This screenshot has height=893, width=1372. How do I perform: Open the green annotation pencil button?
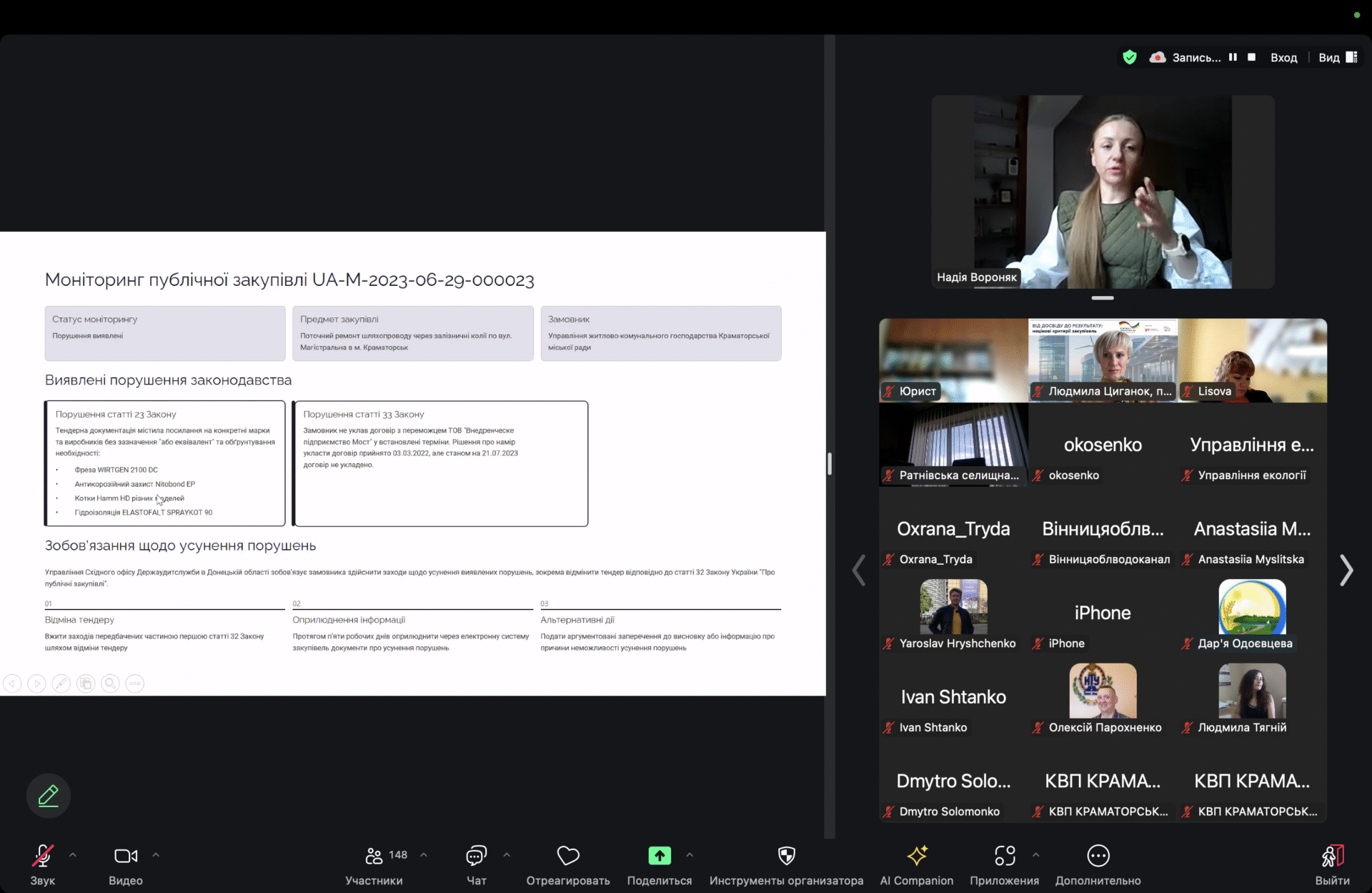(48, 796)
